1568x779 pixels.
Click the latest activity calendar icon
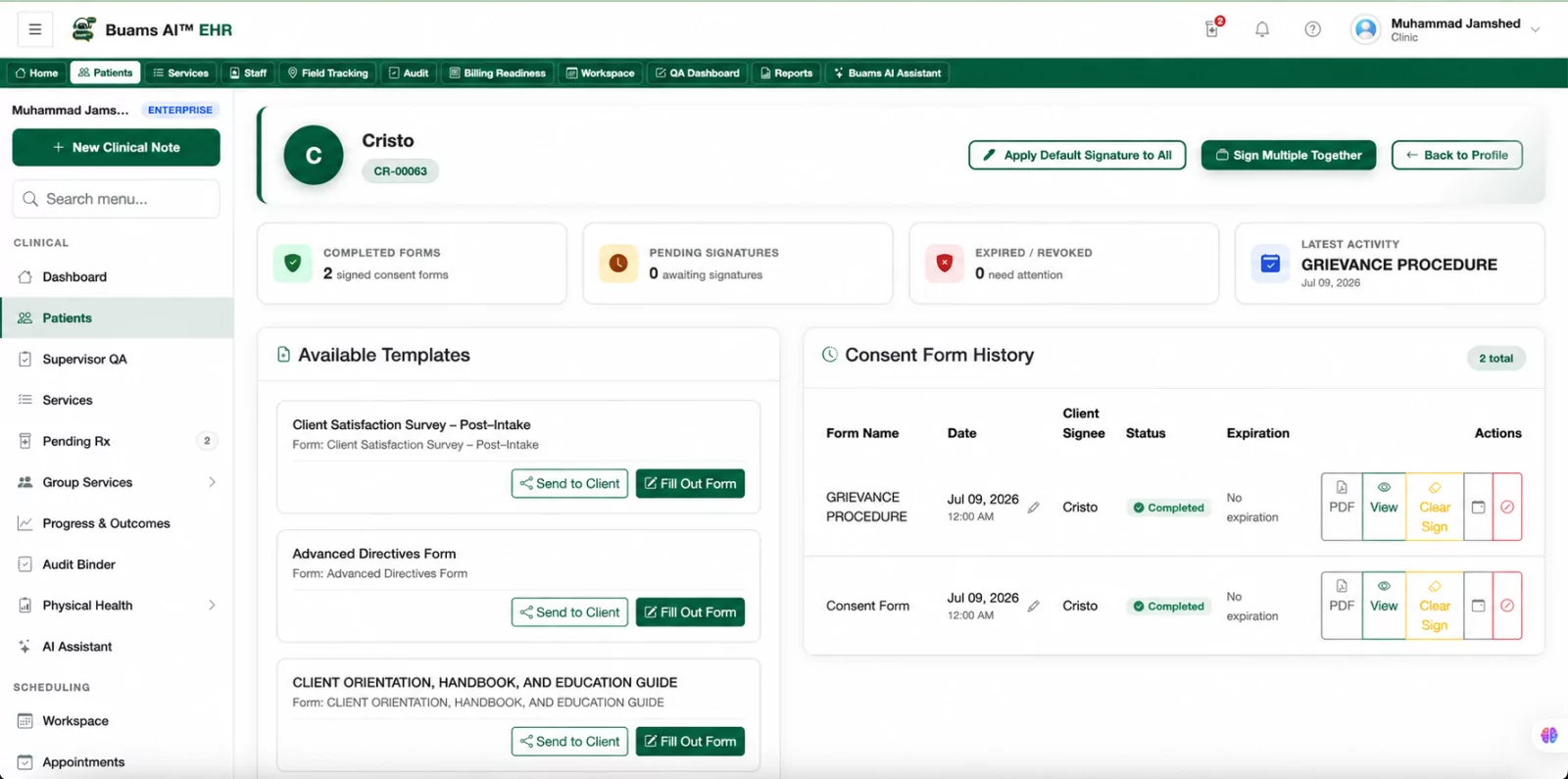(1270, 263)
